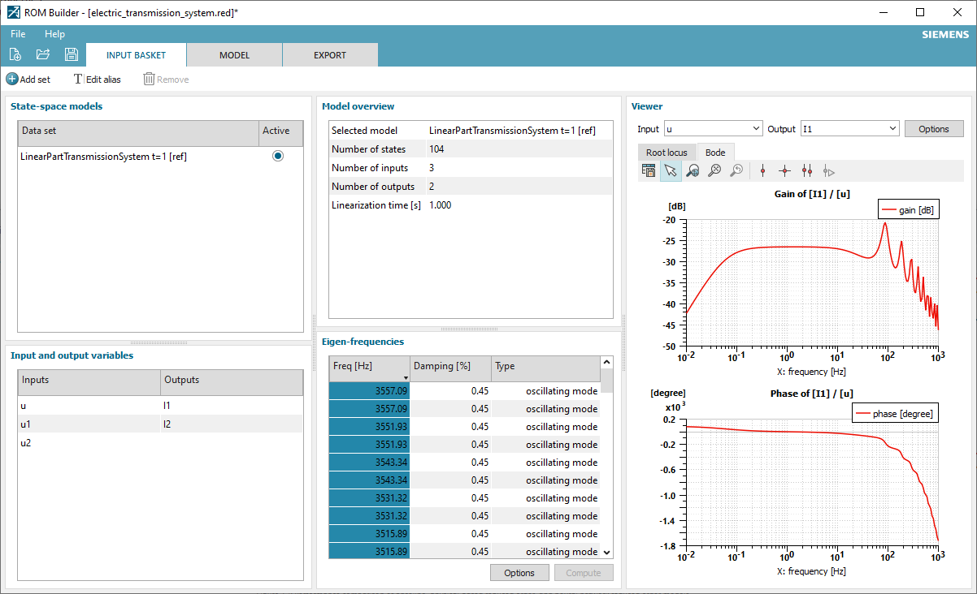
Task: Click the Viewer Options button
Action: 933,129
